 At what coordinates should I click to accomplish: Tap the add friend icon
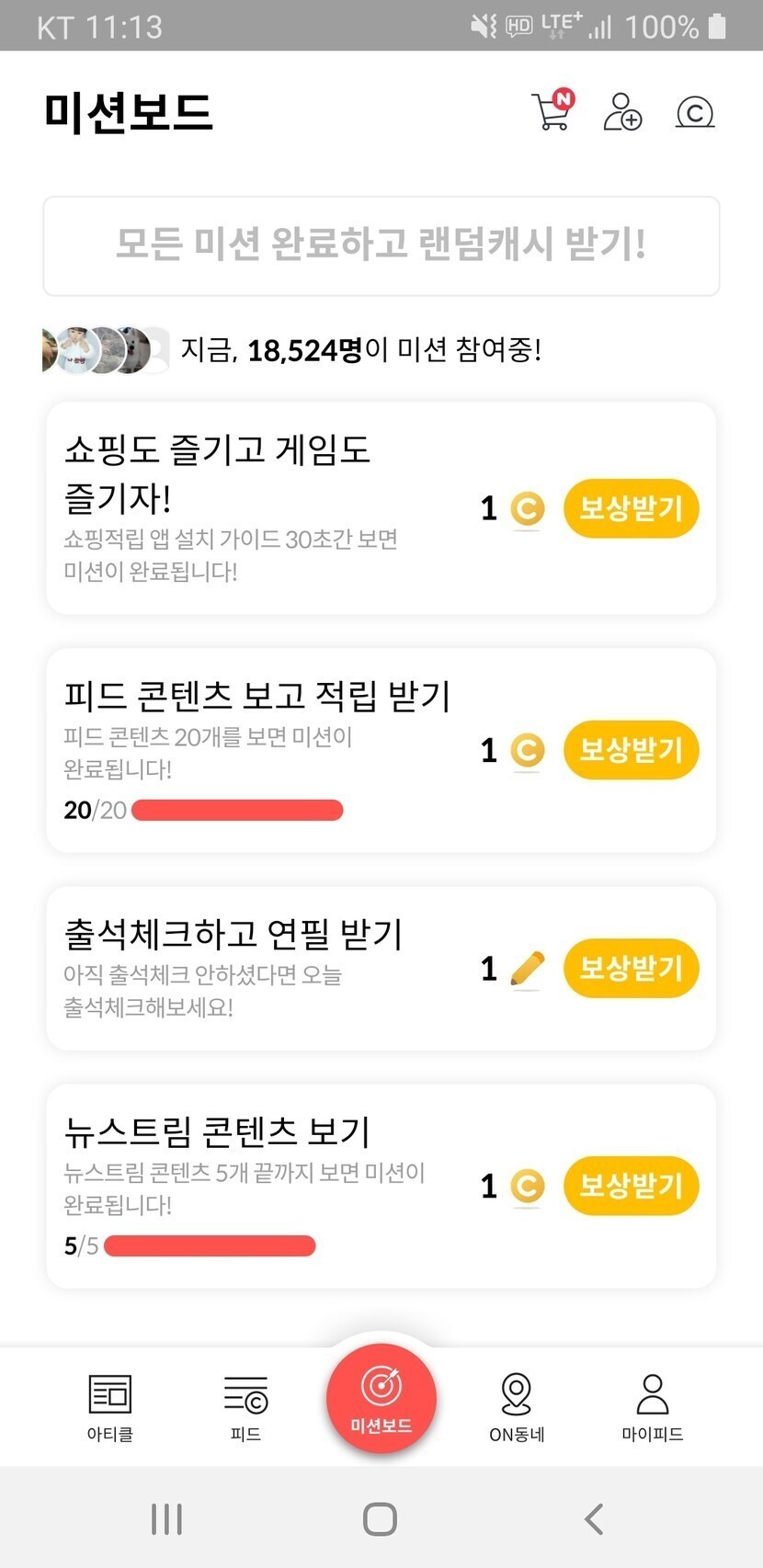pyautogui.click(x=622, y=112)
